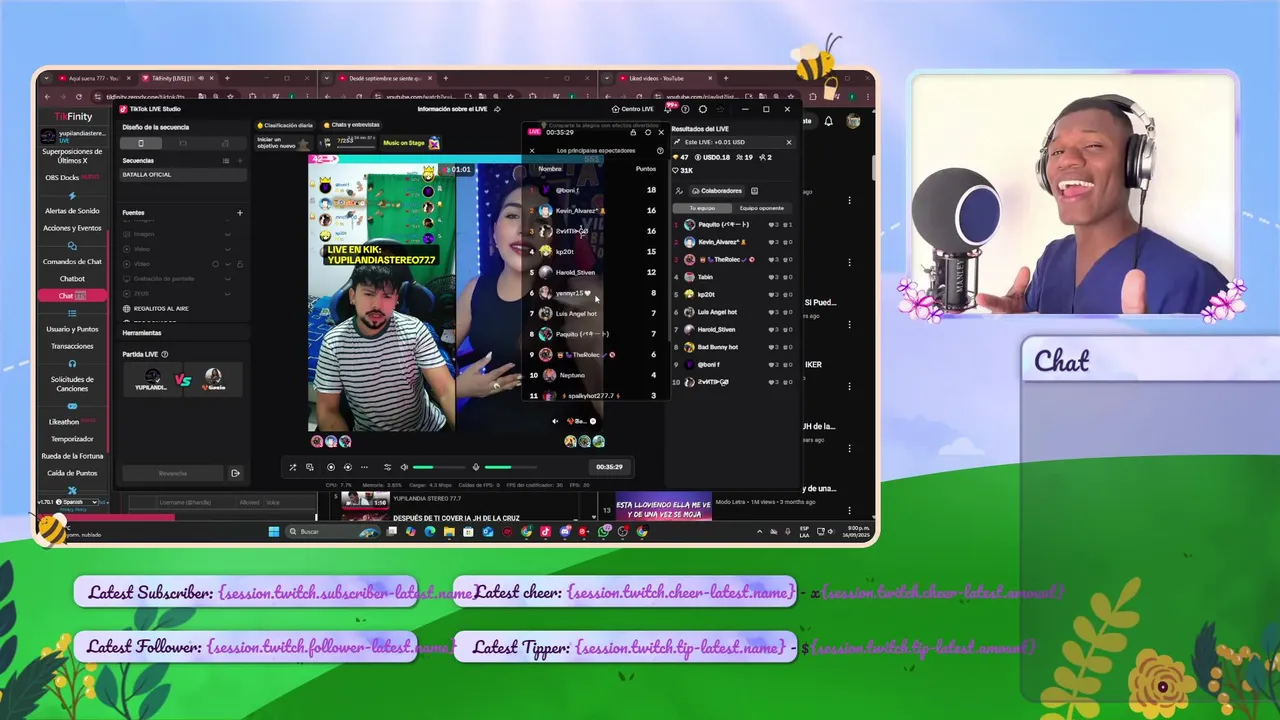This screenshot has width=1280, height=720.
Task: Add a new sequence with Secuencias plus
Action: (240, 161)
